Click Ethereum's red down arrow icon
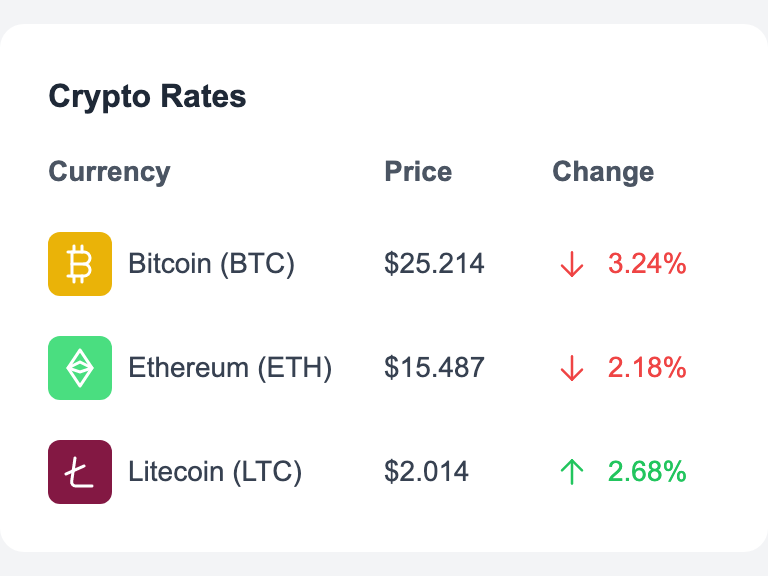Image resolution: width=768 pixels, height=576 pixels. click(x=572, y=368)
